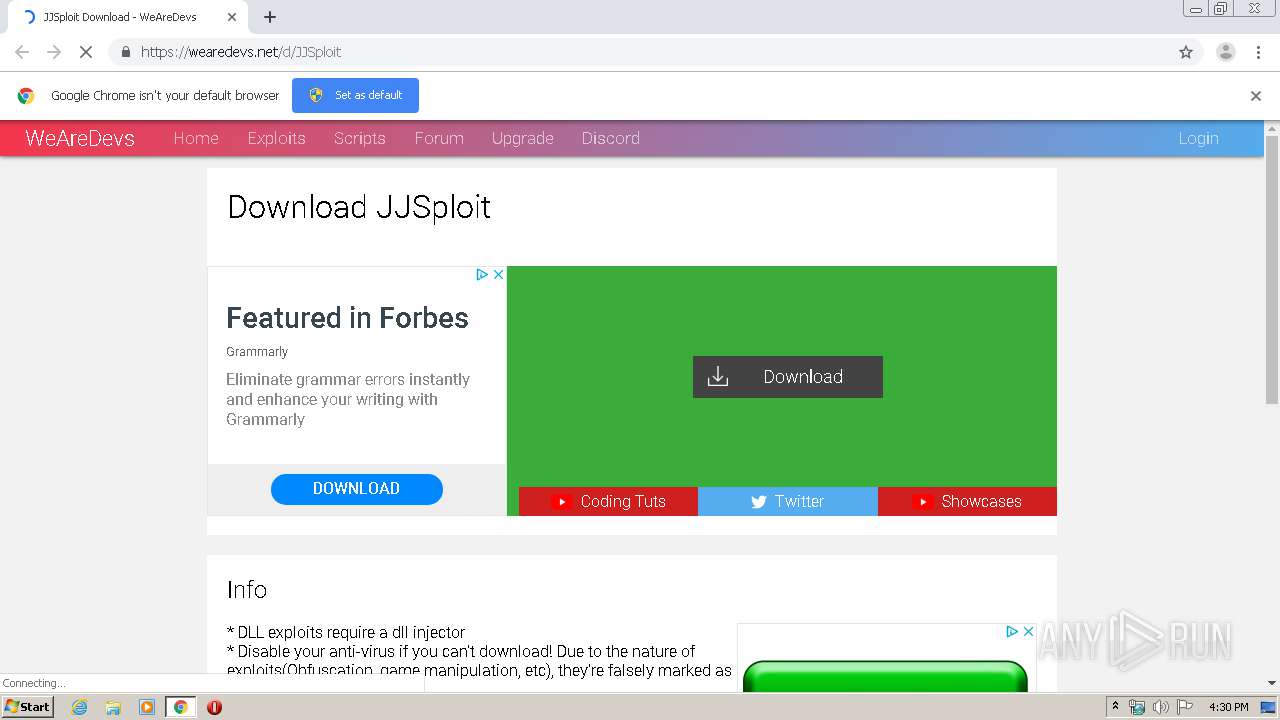Click the Featured in Forbes ad headline
This screenshot has height=720, width=1280.
[347, 318]
